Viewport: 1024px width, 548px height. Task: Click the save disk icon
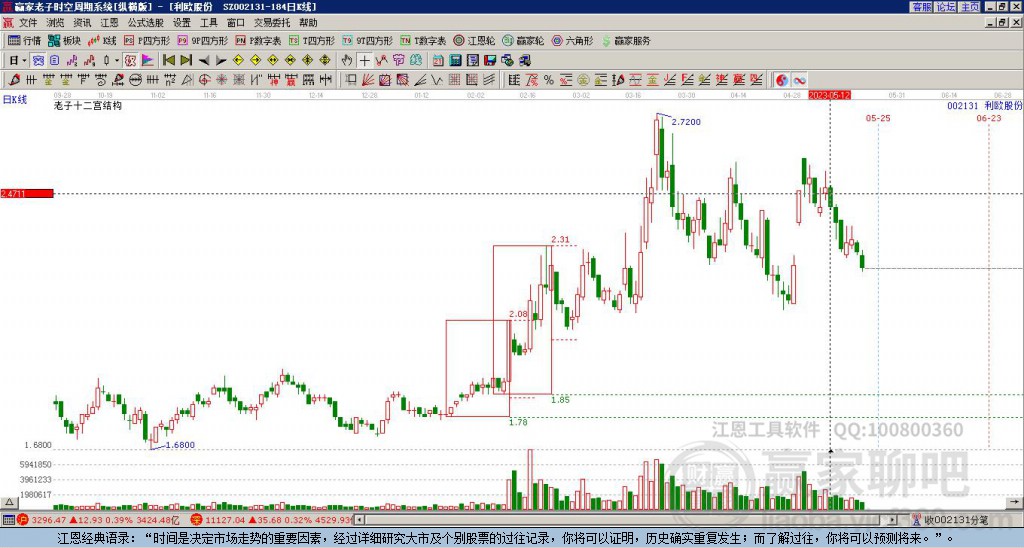(x=490, y=61)
